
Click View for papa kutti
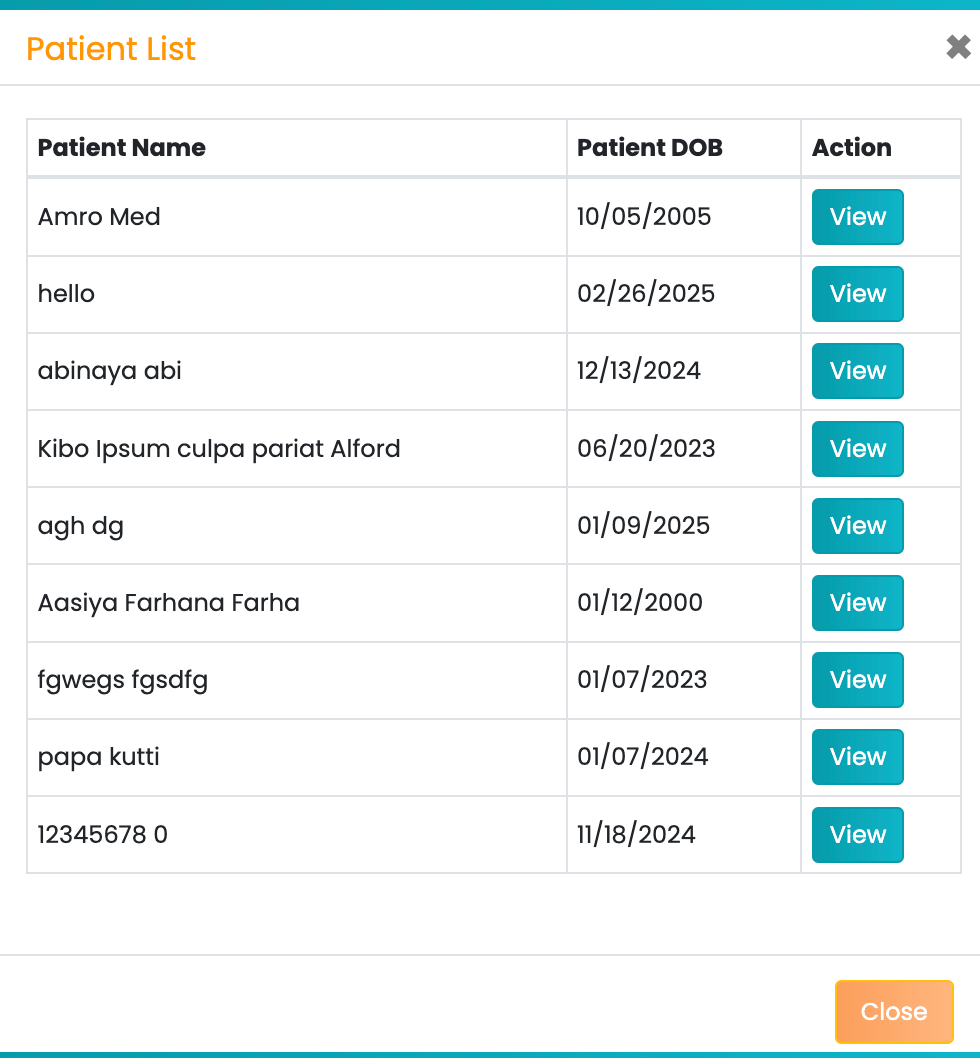click(x=857, y=757)
